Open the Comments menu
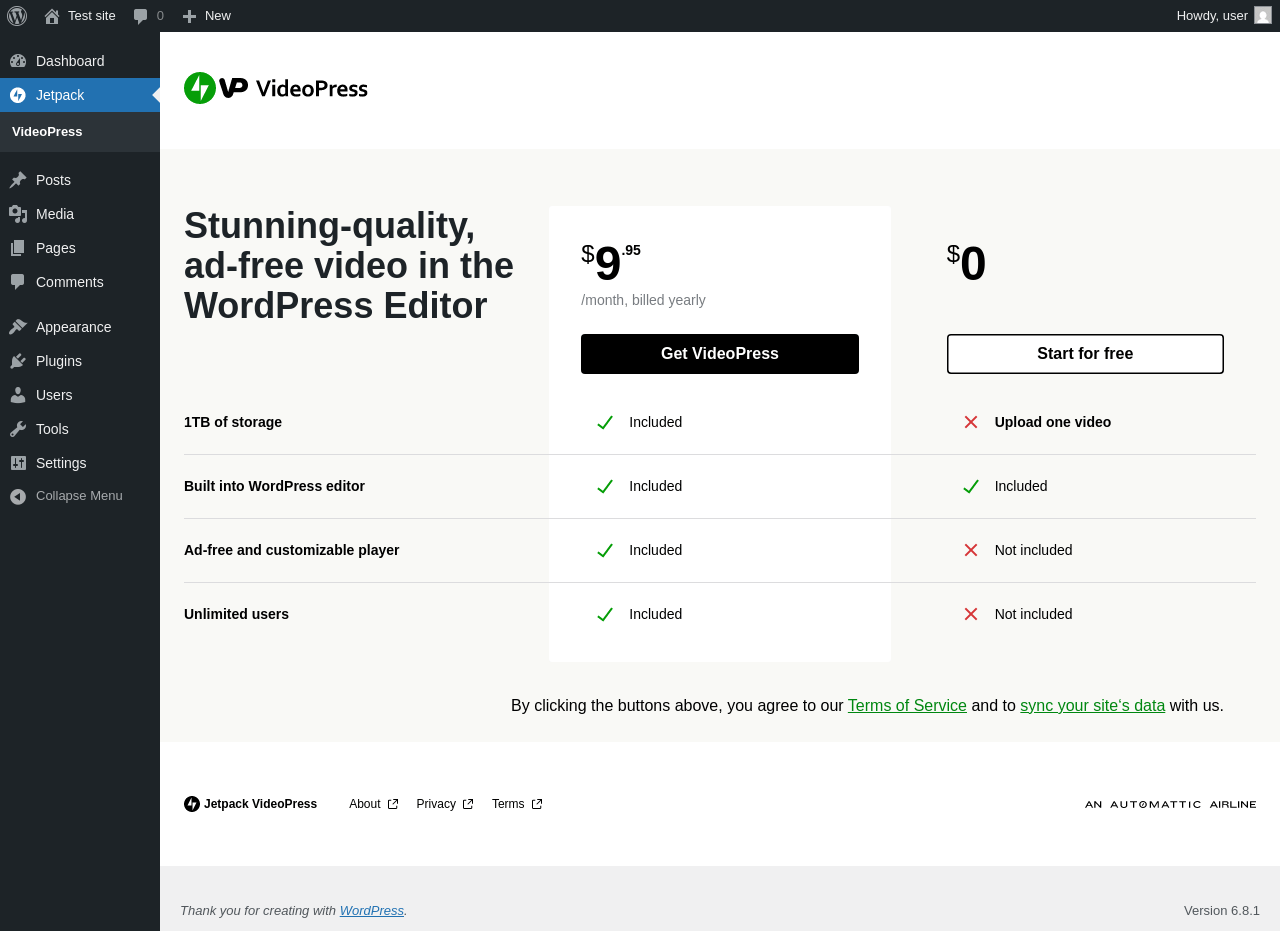The image size is (1280, 931). coord(80,282)
